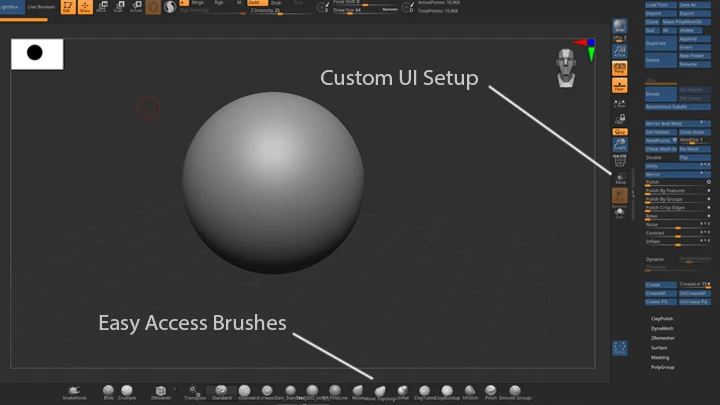This screenshot has height=405, width=720.
Task: Click the Actual size icon
Action: tap(619, 51)
